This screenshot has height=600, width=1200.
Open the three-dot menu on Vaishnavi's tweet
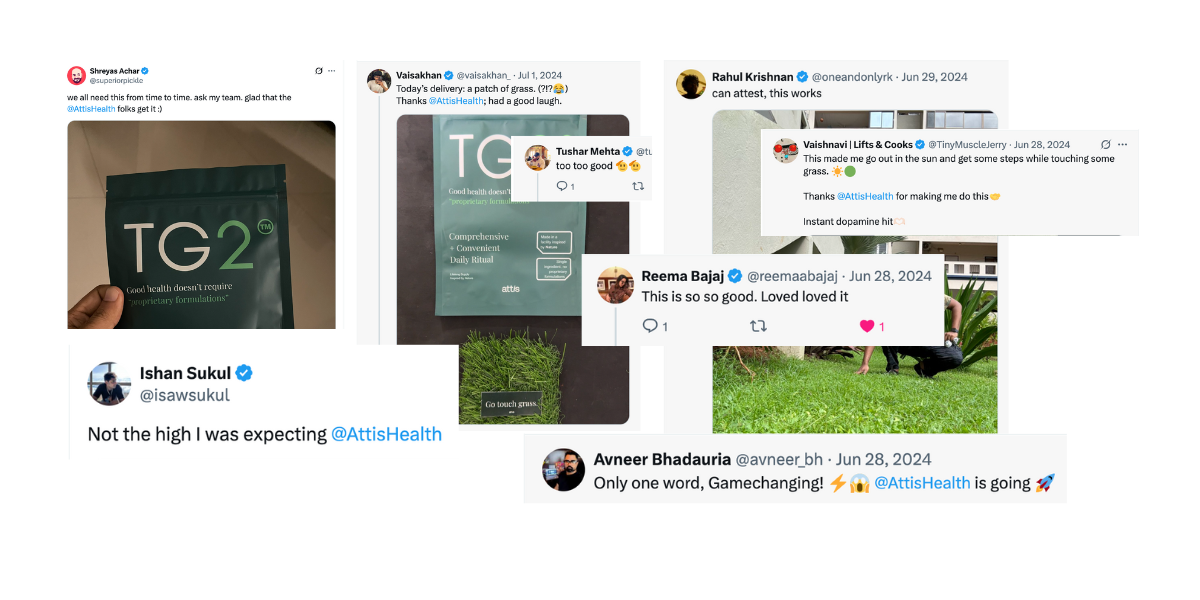pos(1122,144)
